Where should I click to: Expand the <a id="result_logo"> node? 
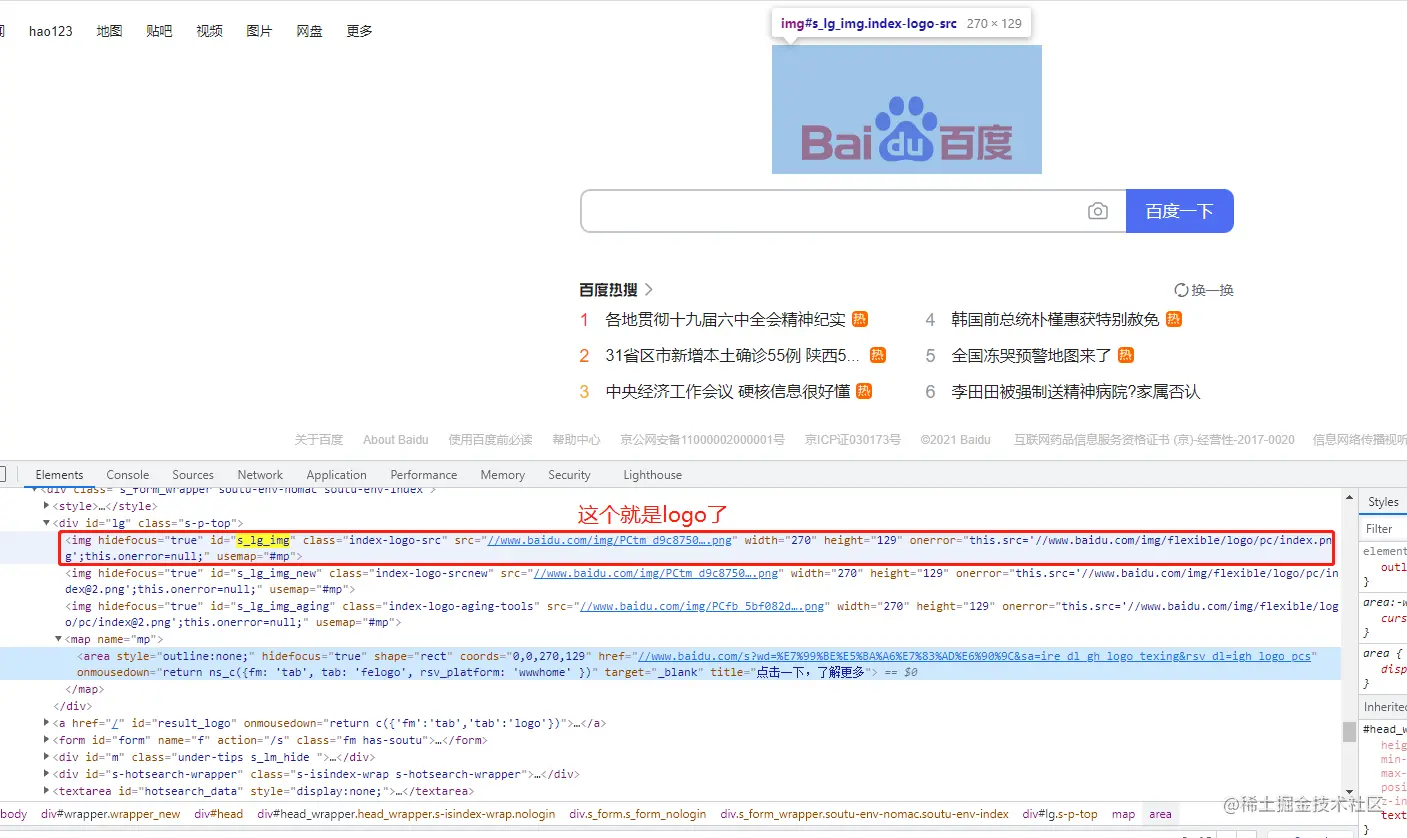46,723
